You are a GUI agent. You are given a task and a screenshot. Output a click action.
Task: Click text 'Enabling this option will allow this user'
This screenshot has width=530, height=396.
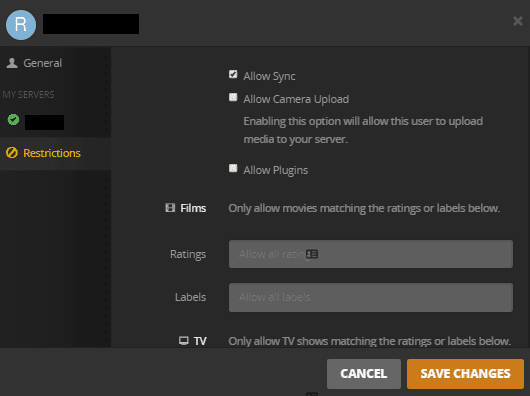[331, 121]
